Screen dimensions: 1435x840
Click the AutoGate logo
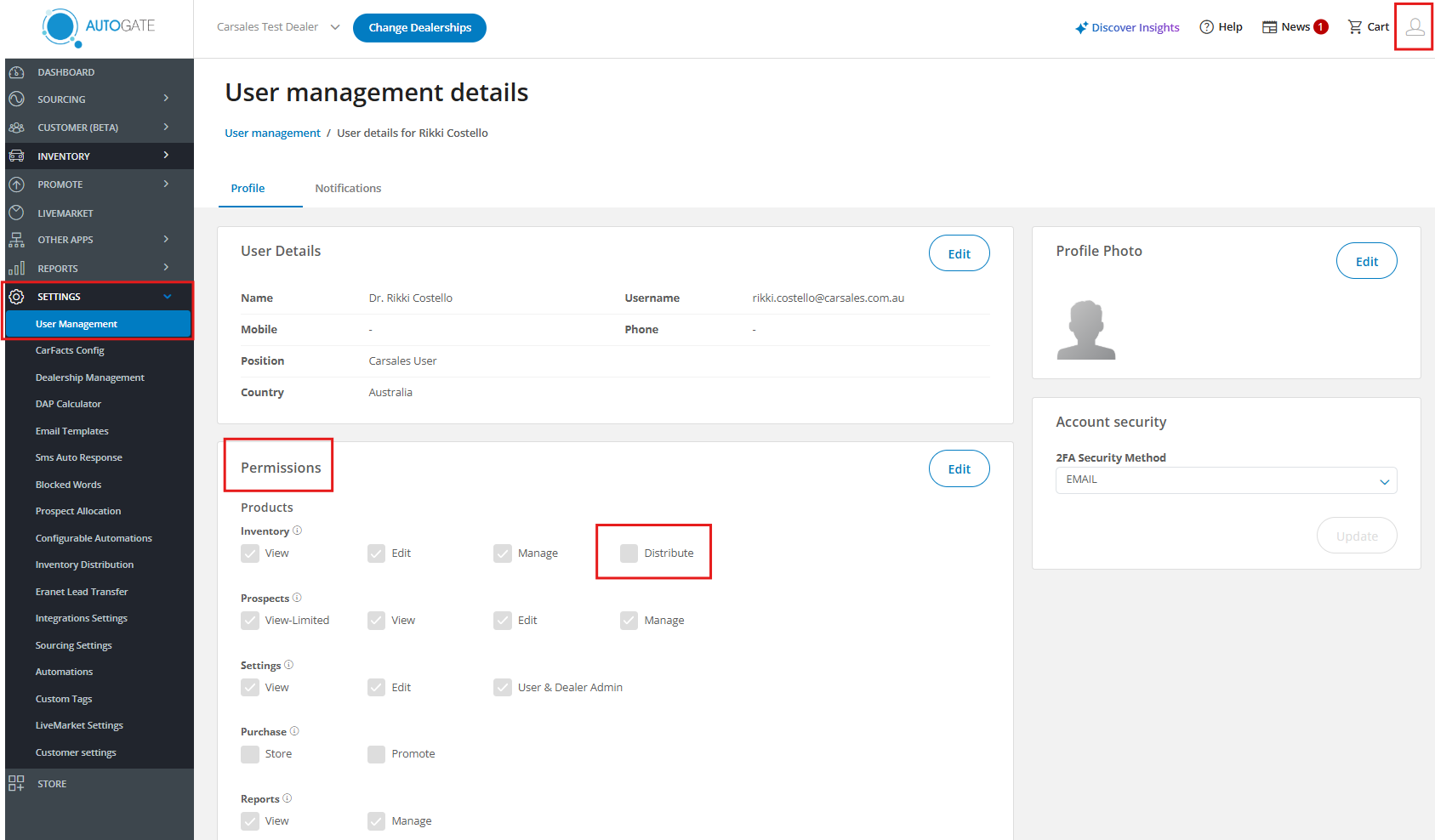[x=98, y=27]
